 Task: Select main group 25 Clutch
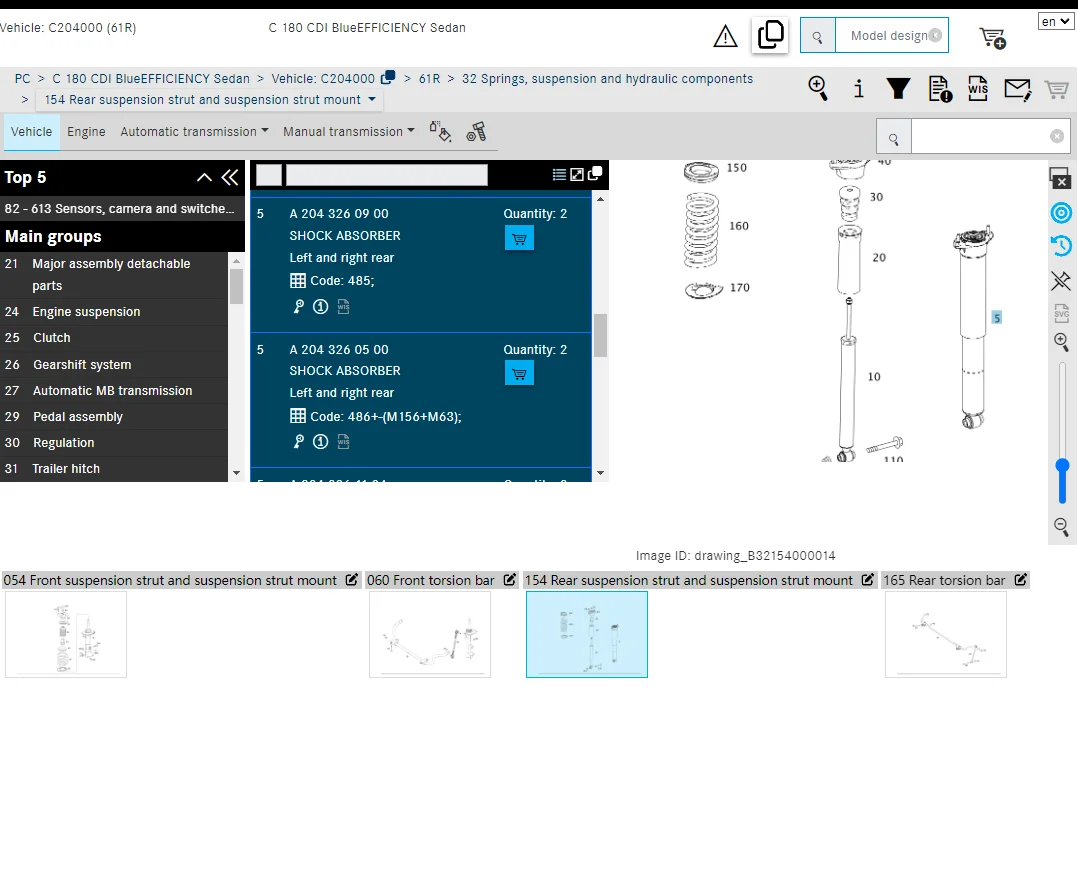pyautogui.click(x=114, y=337)
